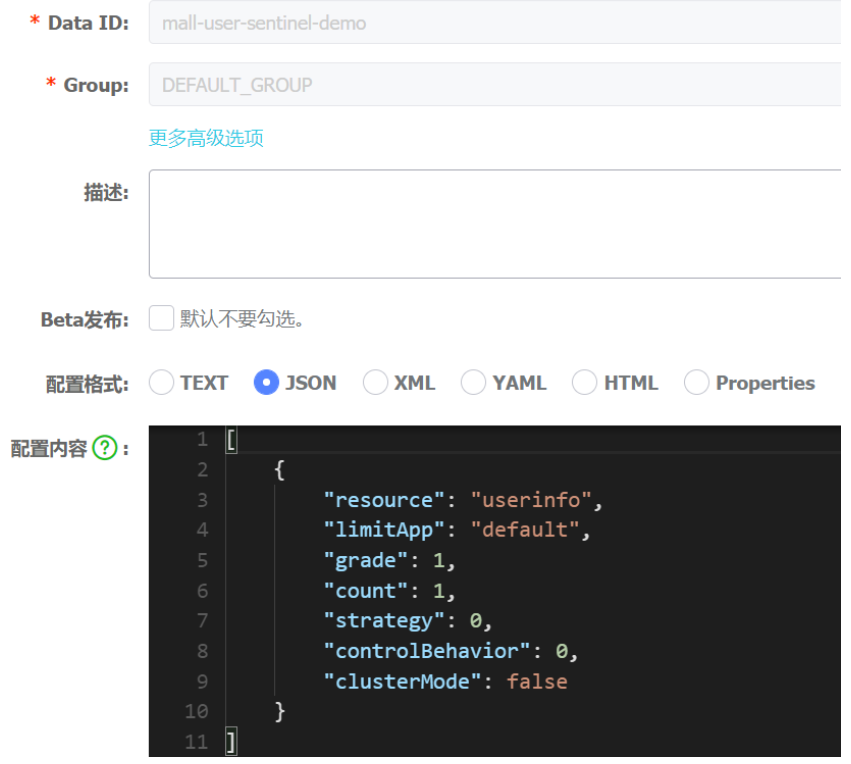Screen dimensions: 851x764
Task: Set config format to Properties
Action: tap(697, 382)
